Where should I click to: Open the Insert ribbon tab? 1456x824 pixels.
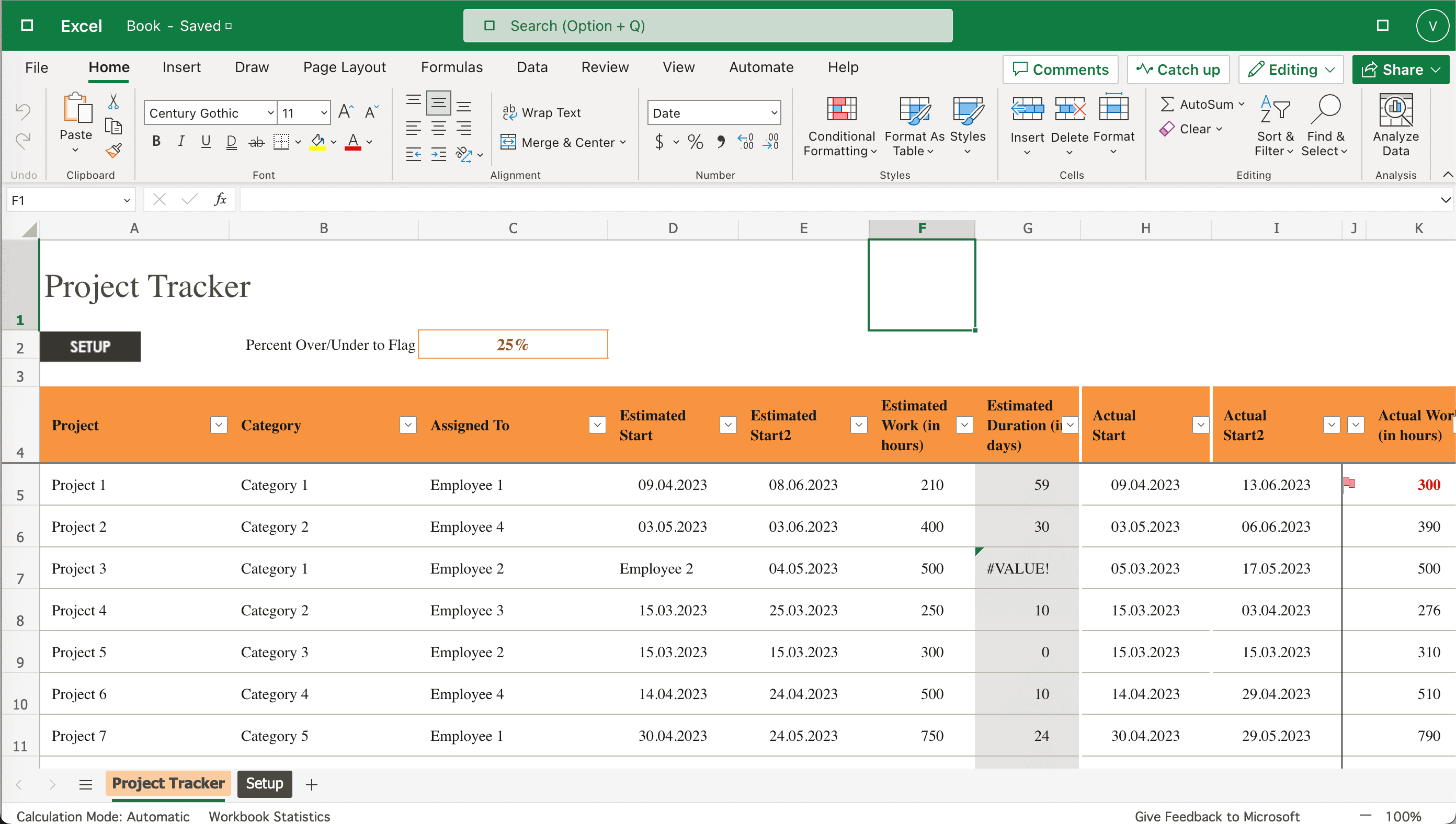click(x=181, y=67)
